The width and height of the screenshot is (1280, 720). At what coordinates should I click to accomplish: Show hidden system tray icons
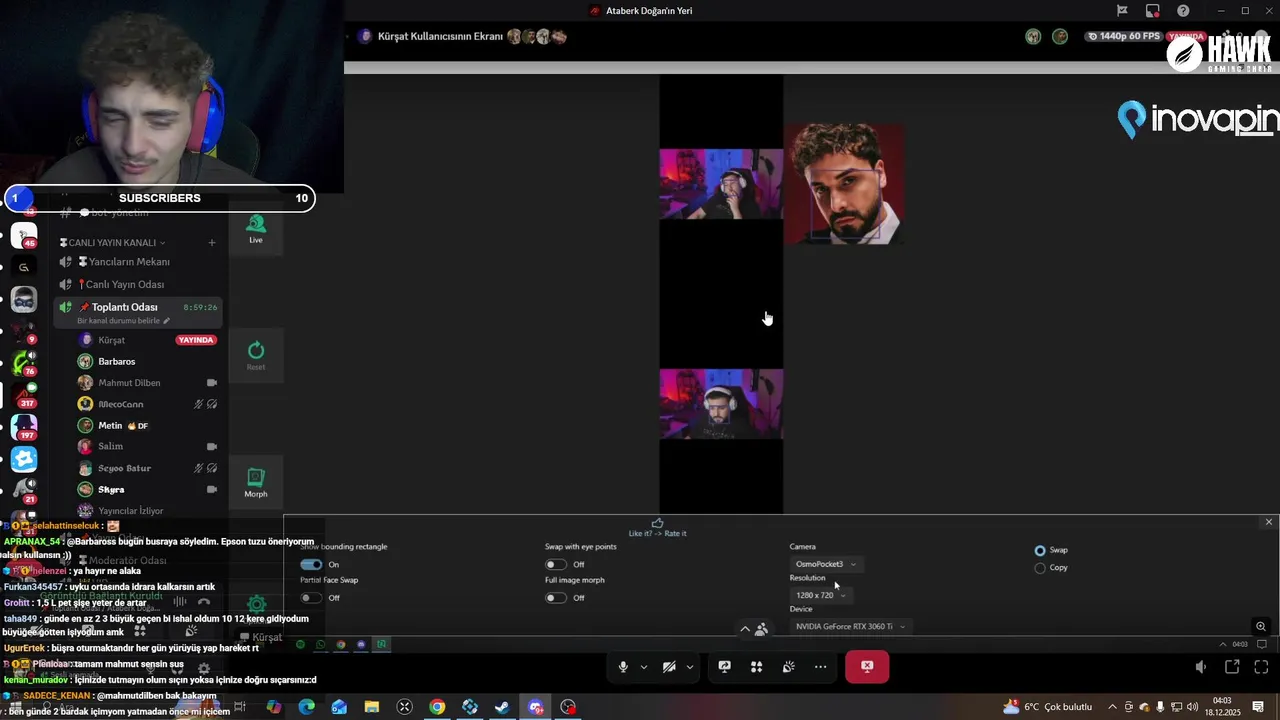pos(1112,707)
